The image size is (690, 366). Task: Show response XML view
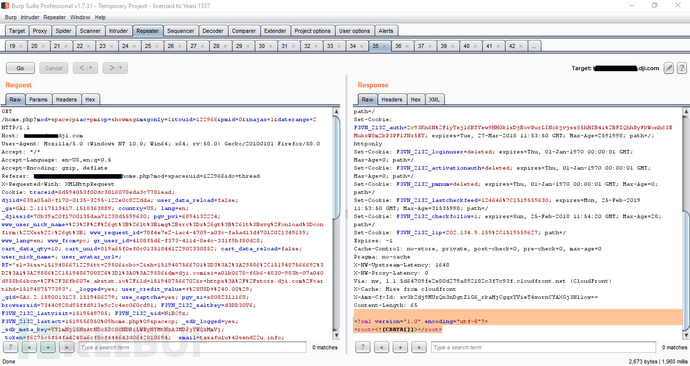click(434, 99)
